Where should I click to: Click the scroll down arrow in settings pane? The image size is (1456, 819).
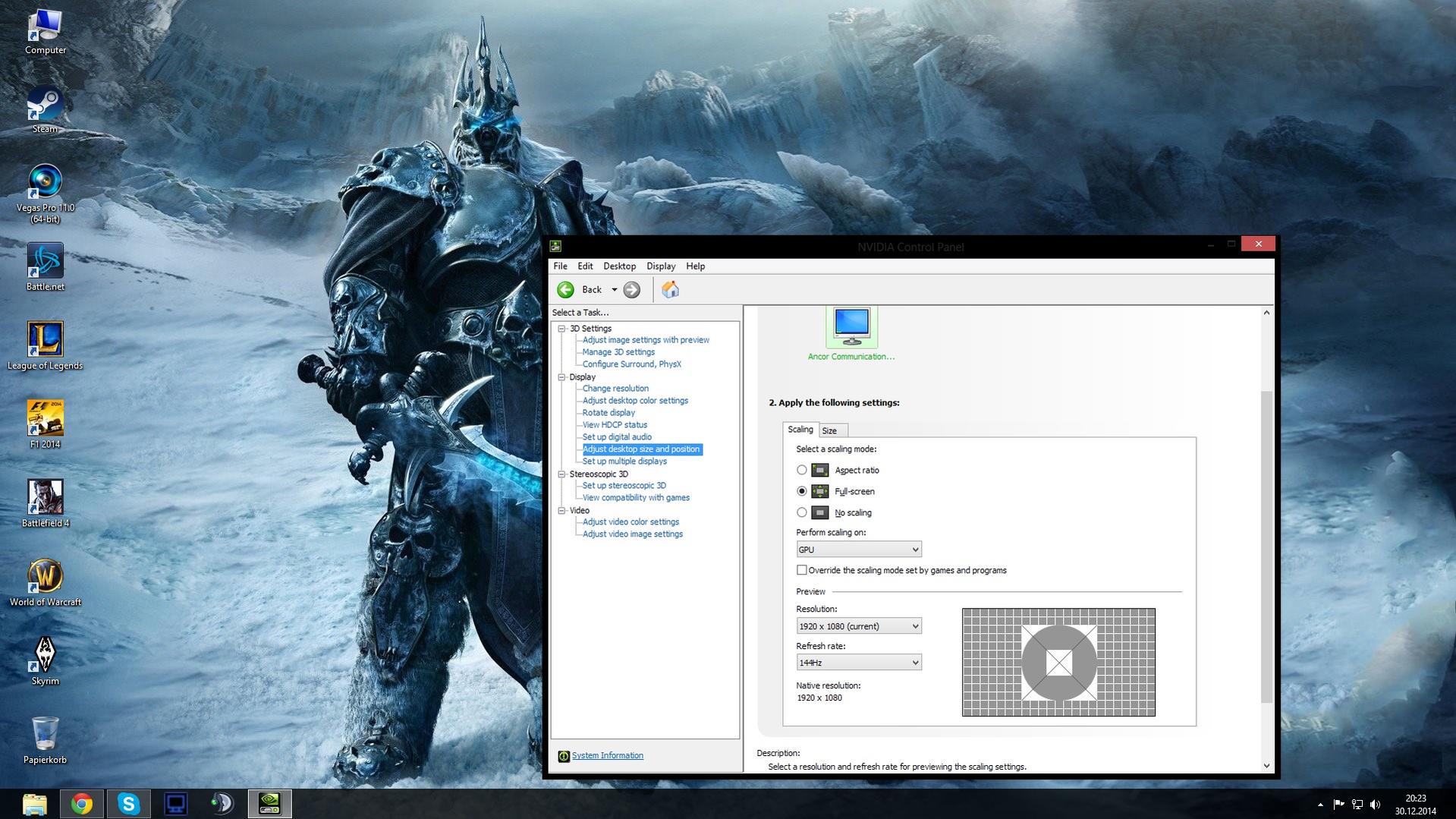1266,766
